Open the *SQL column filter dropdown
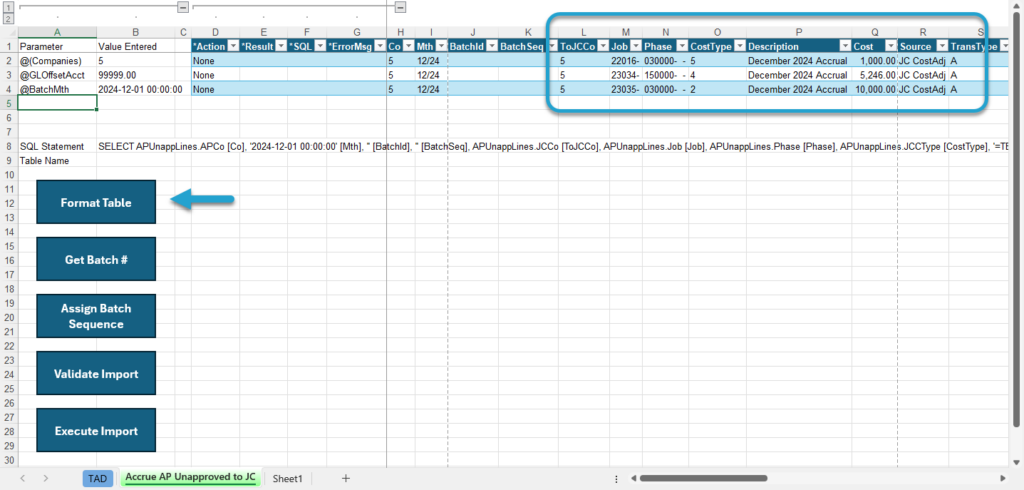1024x490 pixels. click(x=320, y=46)
